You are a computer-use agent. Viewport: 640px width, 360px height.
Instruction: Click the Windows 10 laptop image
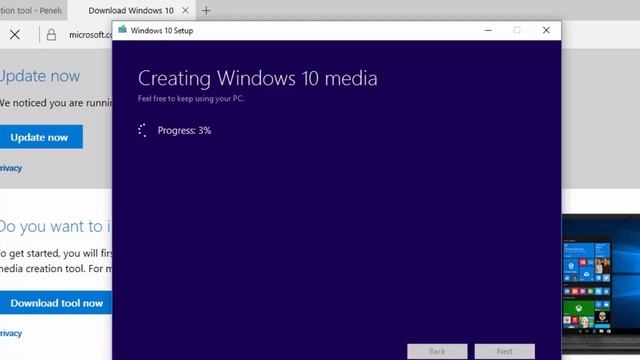[x=601, y=284]
